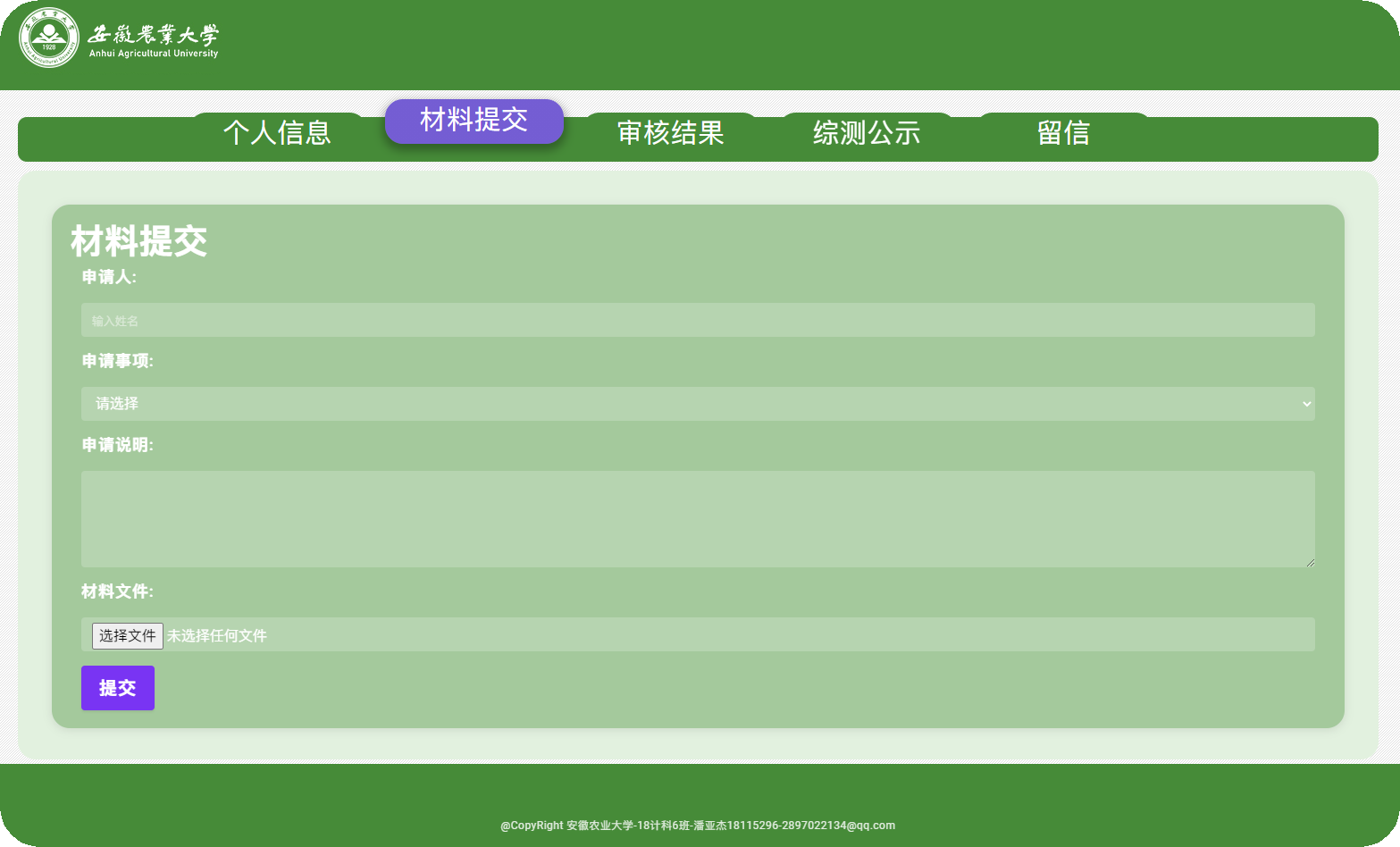
Task: Switch to the 个人信息 tab
Action: coord(277,133)
